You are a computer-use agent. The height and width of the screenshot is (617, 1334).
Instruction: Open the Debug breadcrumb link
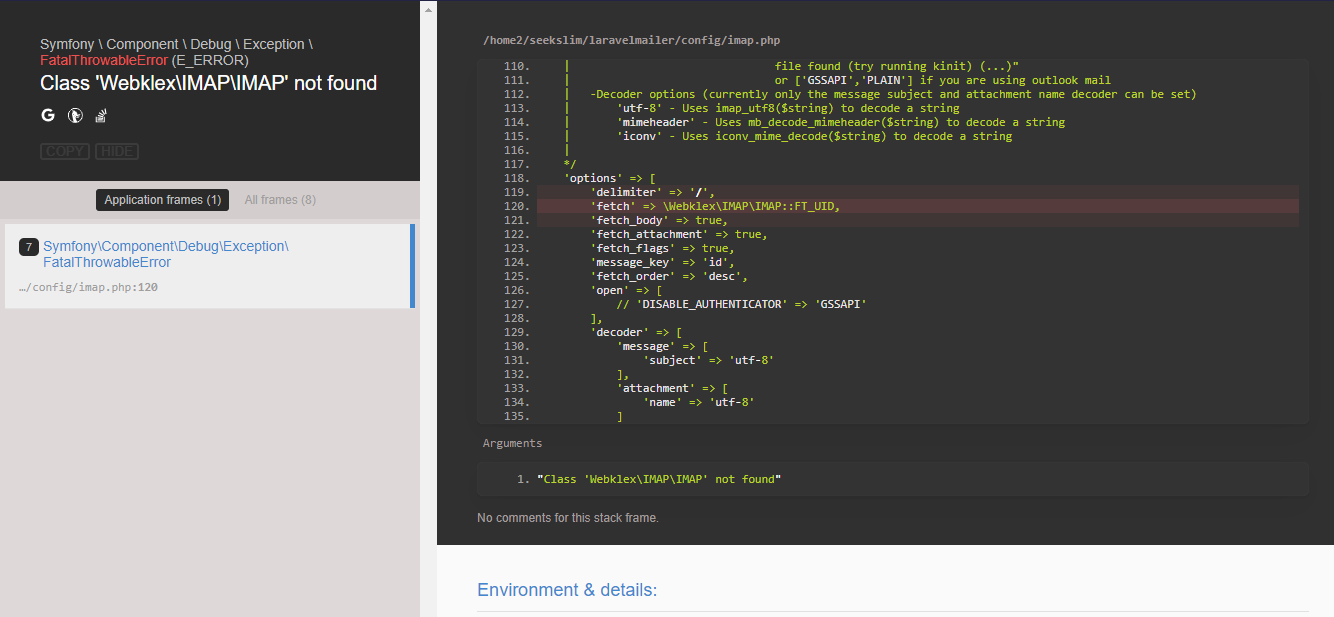pos(211,44)
